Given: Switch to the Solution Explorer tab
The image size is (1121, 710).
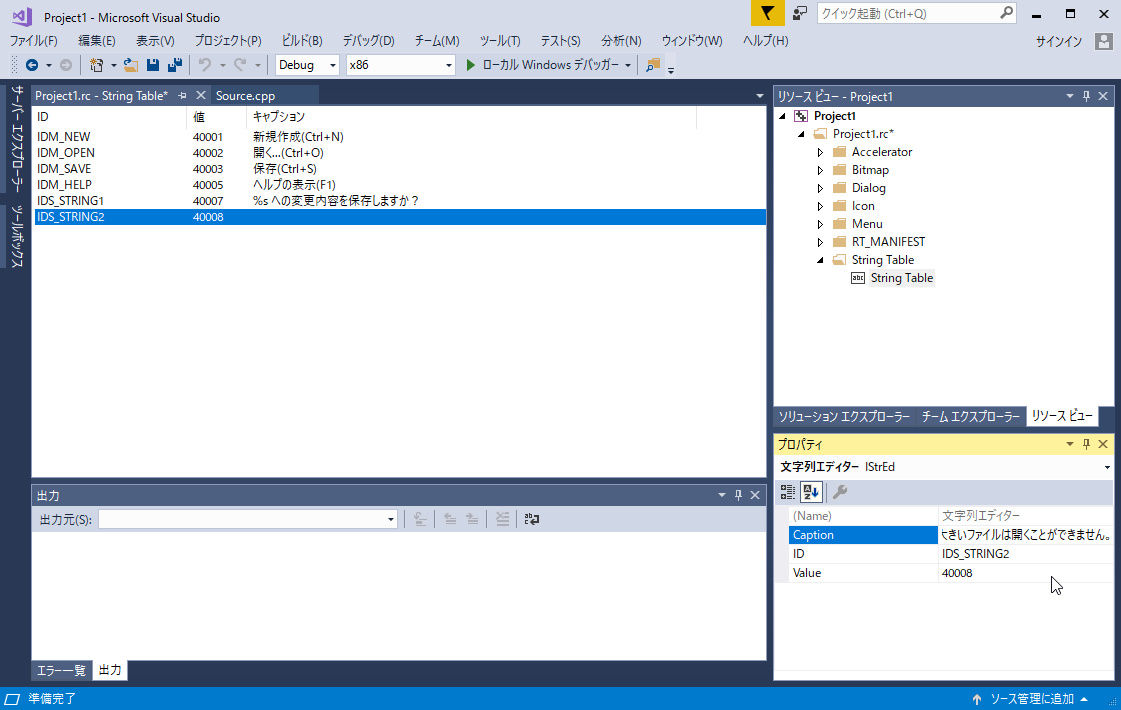Looking at the screenshot, I should click(x=844, y=416).
